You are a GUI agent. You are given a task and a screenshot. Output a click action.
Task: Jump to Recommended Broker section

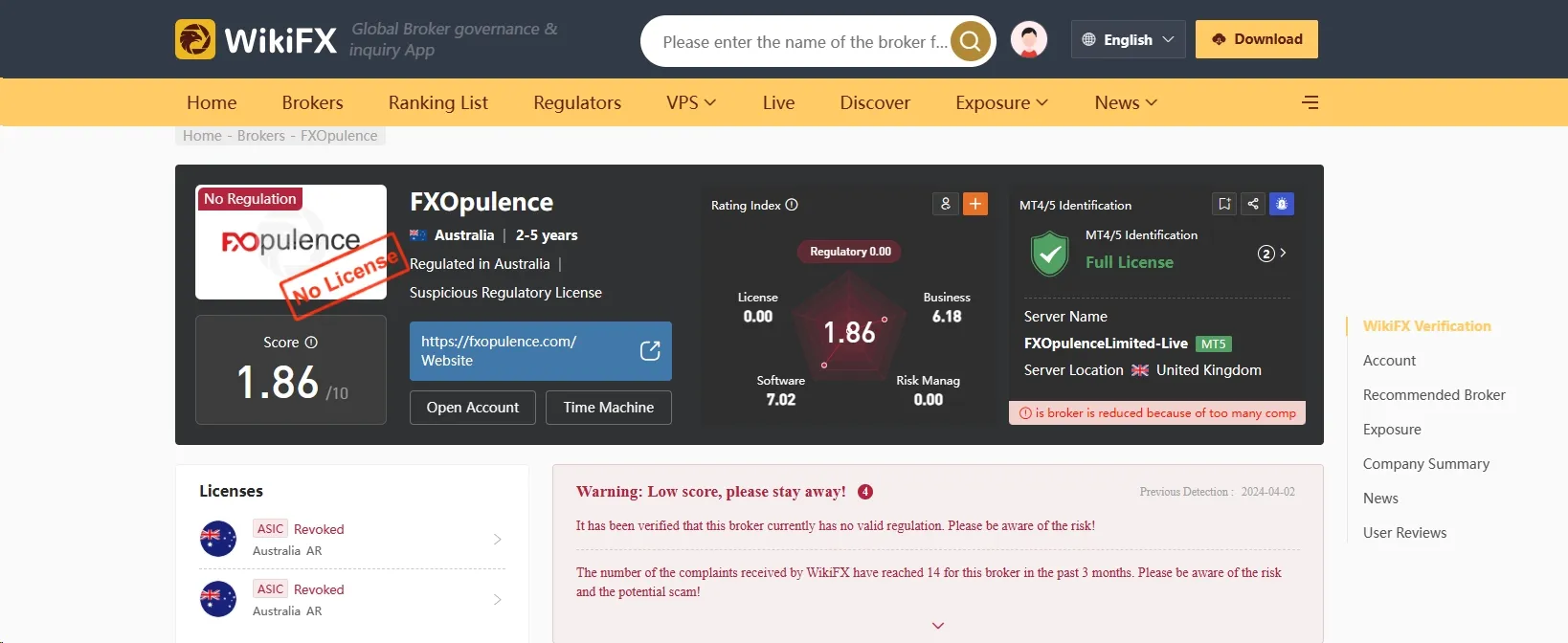coord(1434,395)
